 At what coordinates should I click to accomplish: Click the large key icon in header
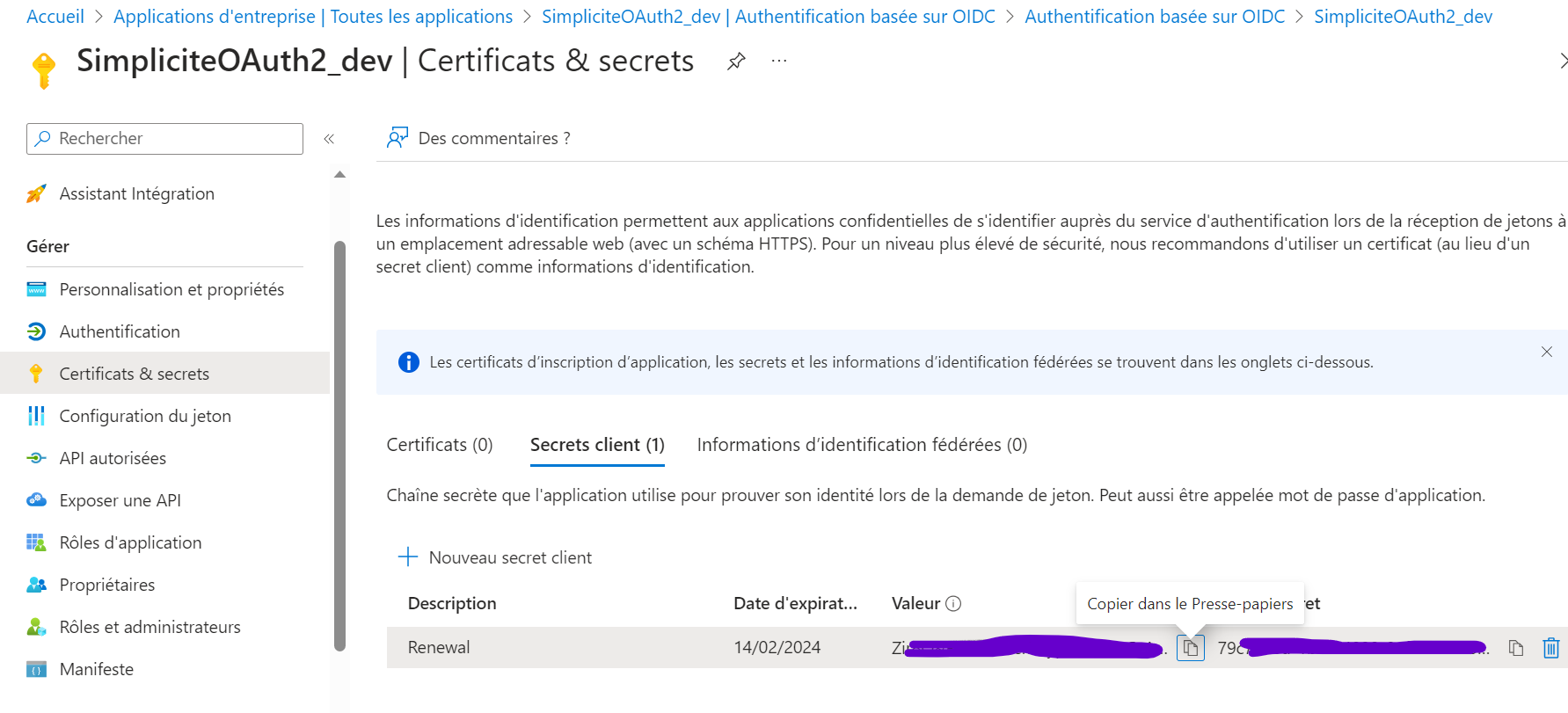[43, 70]
